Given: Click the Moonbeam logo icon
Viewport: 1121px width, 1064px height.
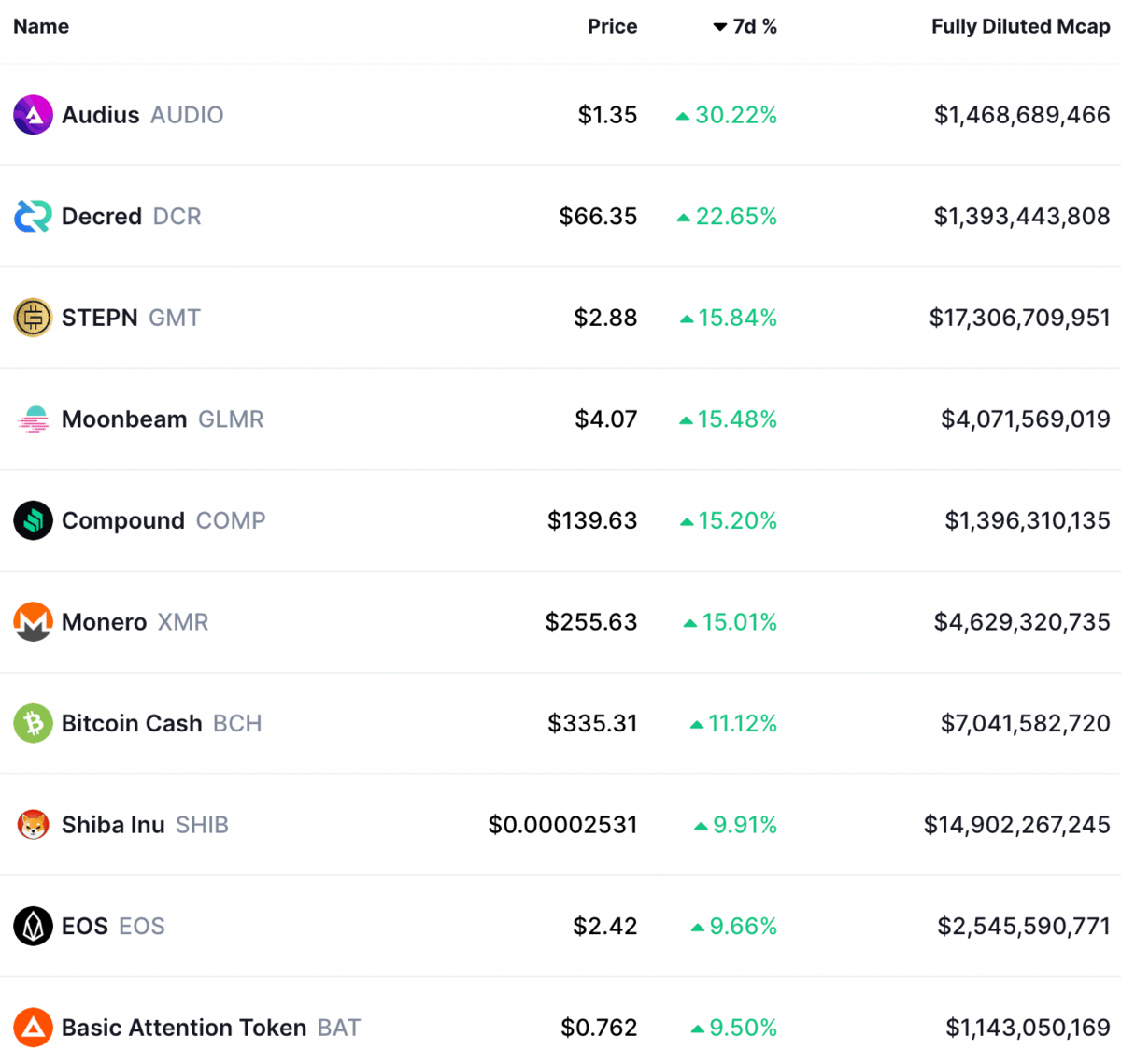Looking at the screenshot, I should tap(33, 419).
